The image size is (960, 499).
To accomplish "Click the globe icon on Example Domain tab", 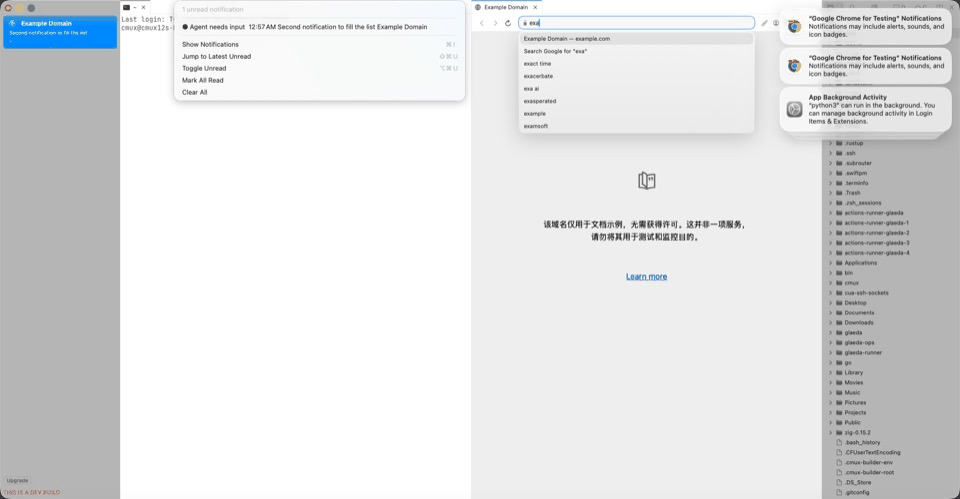I will coord(478,7).
